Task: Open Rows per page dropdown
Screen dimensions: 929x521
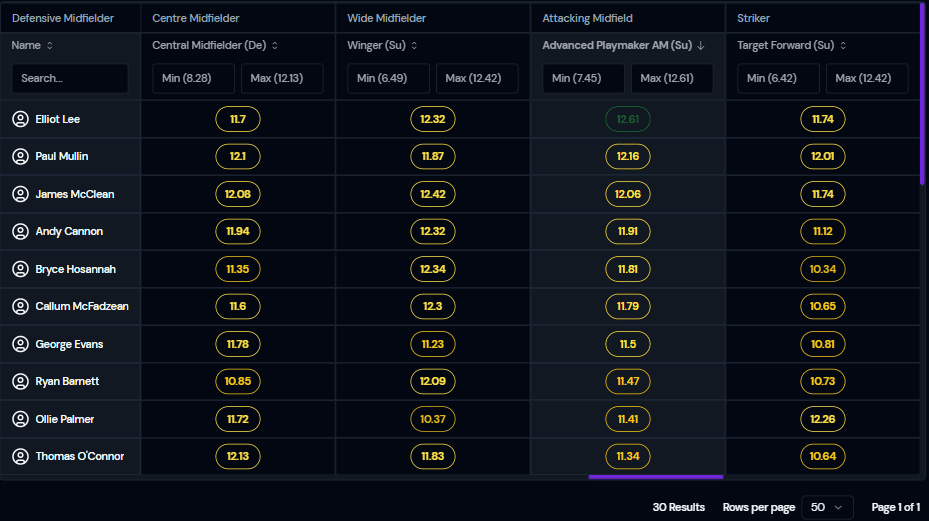Action: (827, 507)
